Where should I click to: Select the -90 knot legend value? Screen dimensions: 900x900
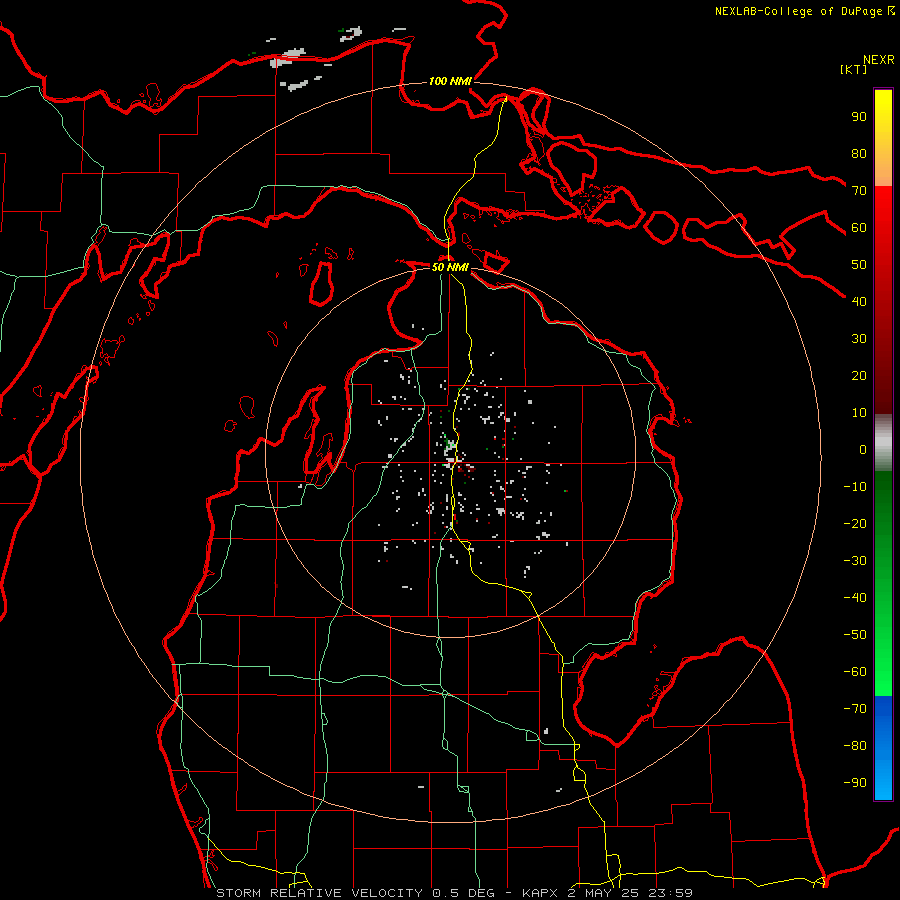(855, 783)
